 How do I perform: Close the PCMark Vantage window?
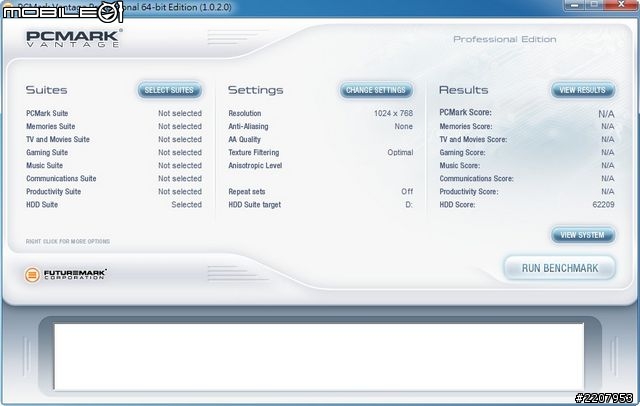click(x=621, y=5)
